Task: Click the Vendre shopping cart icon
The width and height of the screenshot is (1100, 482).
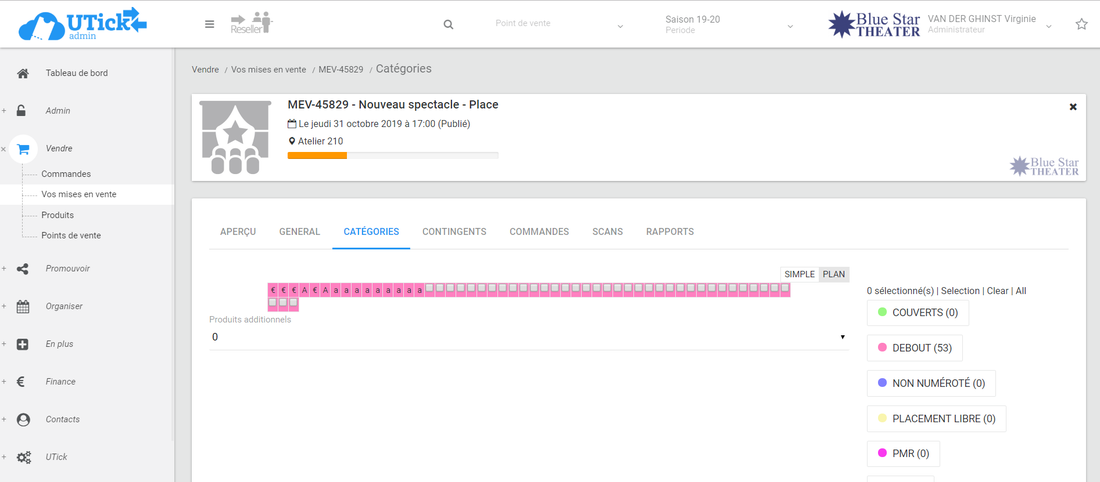Action: tap(23, 148)
